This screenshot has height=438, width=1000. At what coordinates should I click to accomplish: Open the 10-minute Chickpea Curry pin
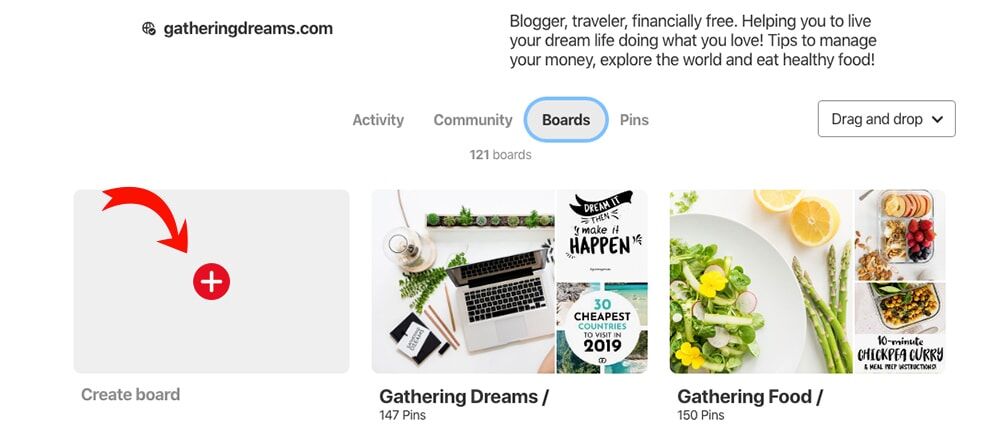(900, 328)
